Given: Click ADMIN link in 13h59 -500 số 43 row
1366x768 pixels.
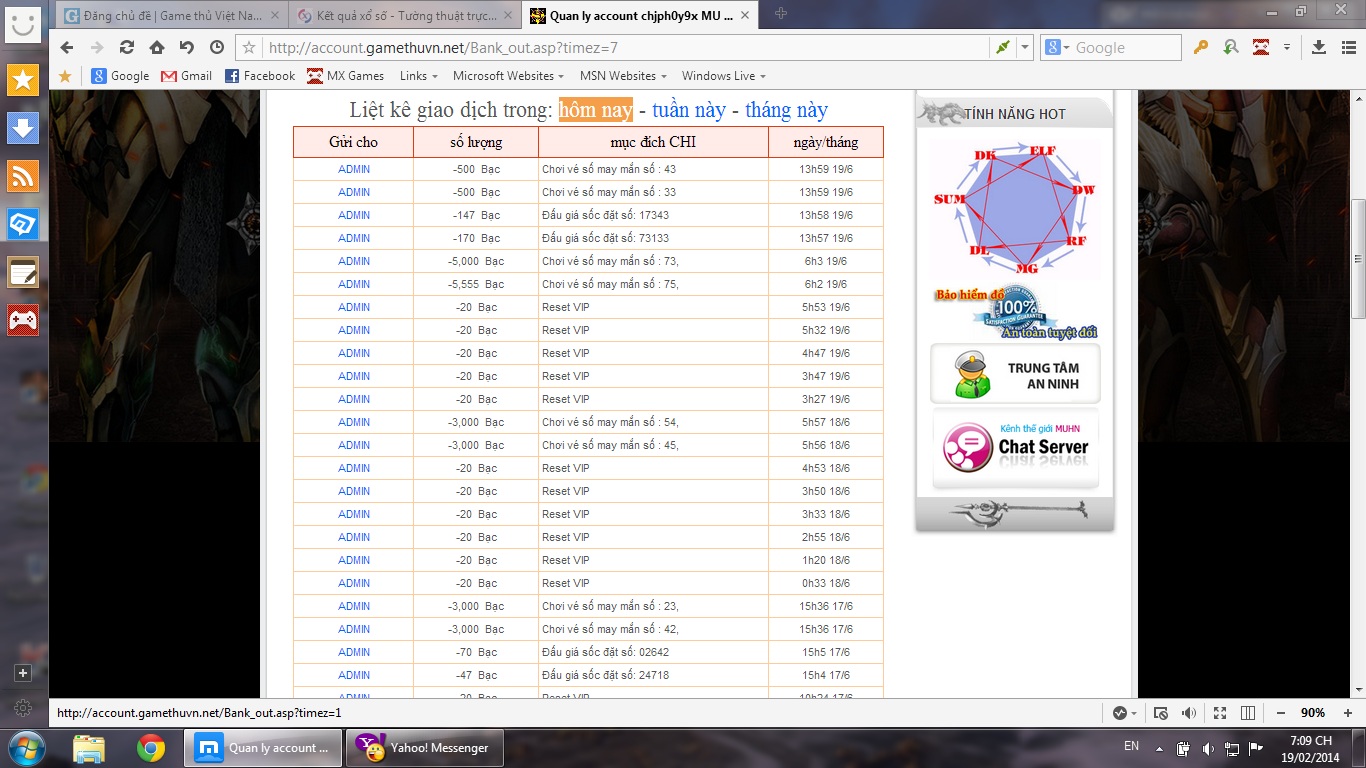Looking at the screenshot, I should 354,169.
